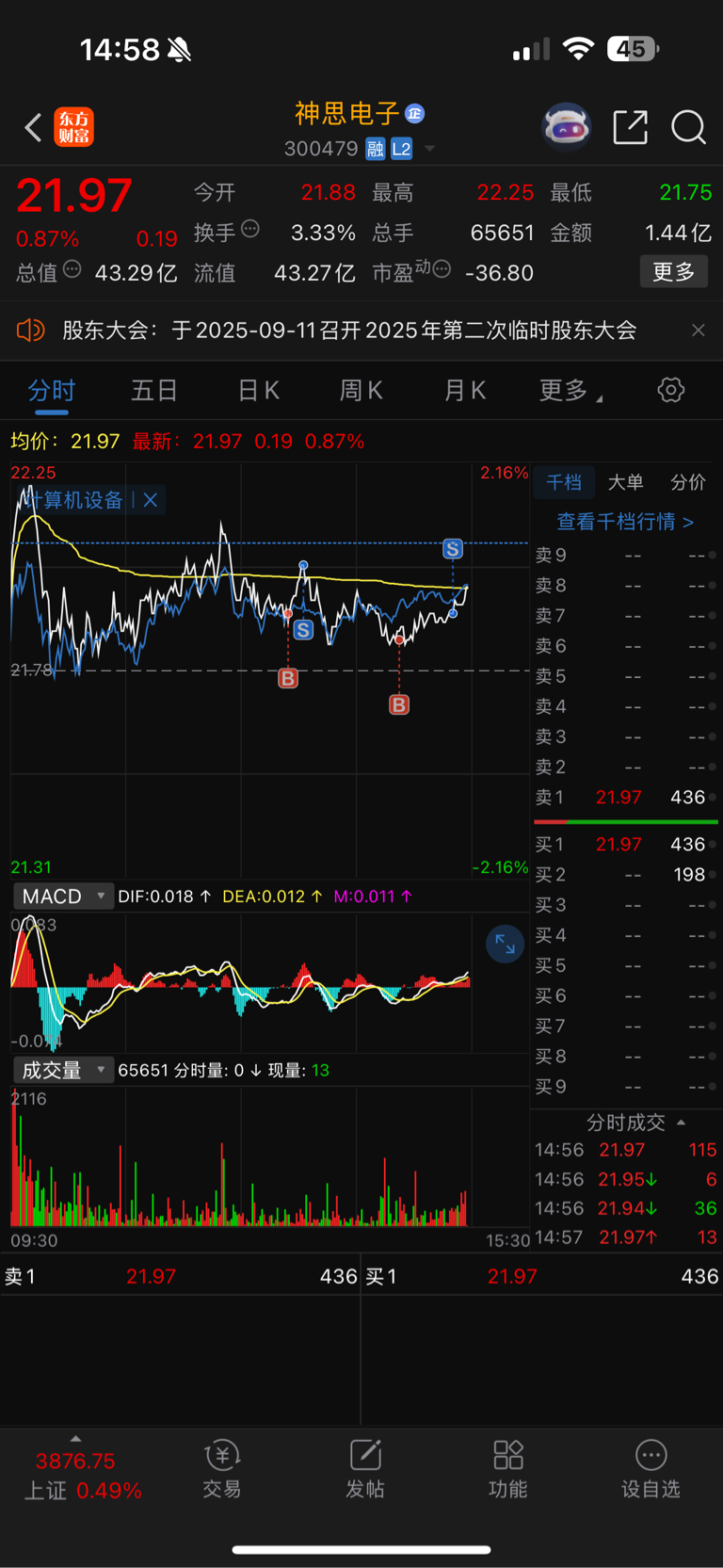Click the 更多 quote details button

click(673, 272)
